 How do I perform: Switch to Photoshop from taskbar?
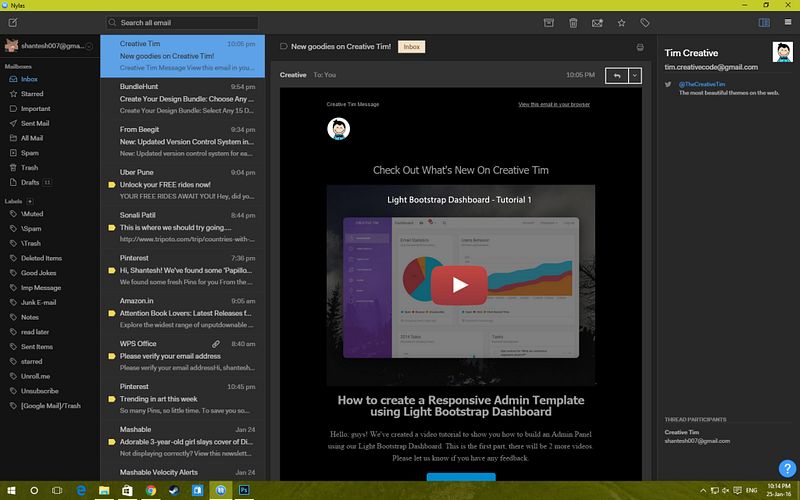point(244,490)
